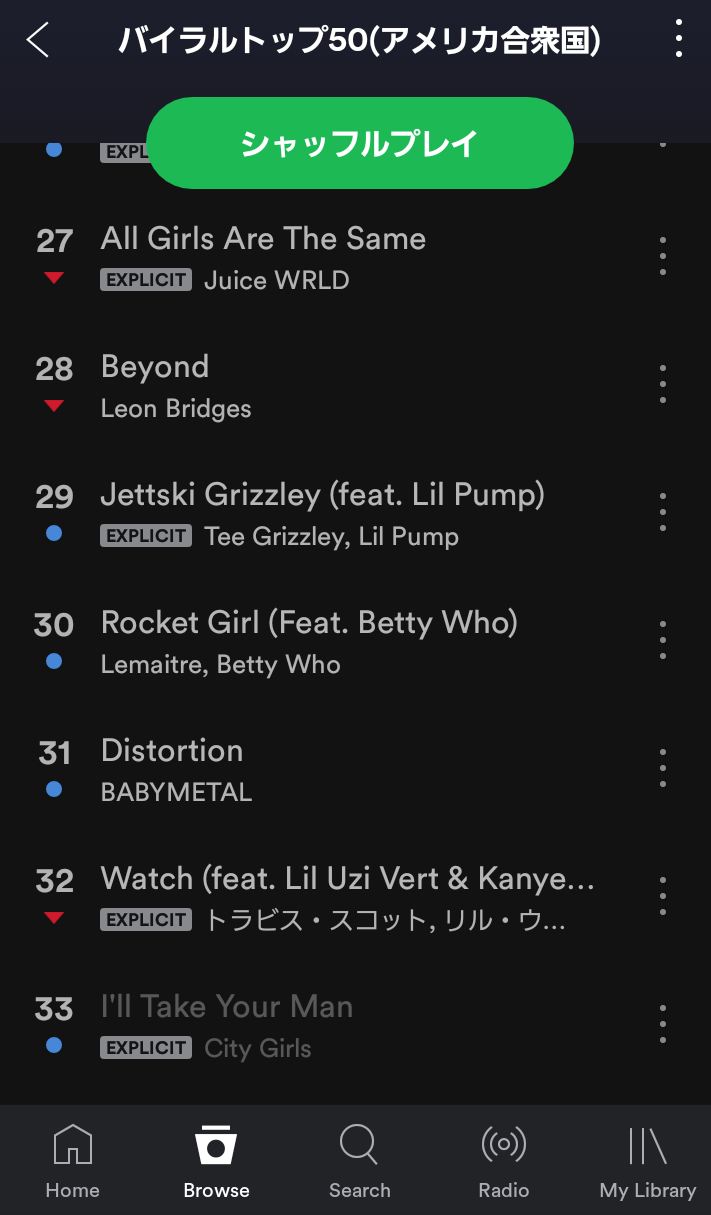Open more options for All Girls Are The Same
Viewport: 711px width, 1215px height.
(662, 257)
